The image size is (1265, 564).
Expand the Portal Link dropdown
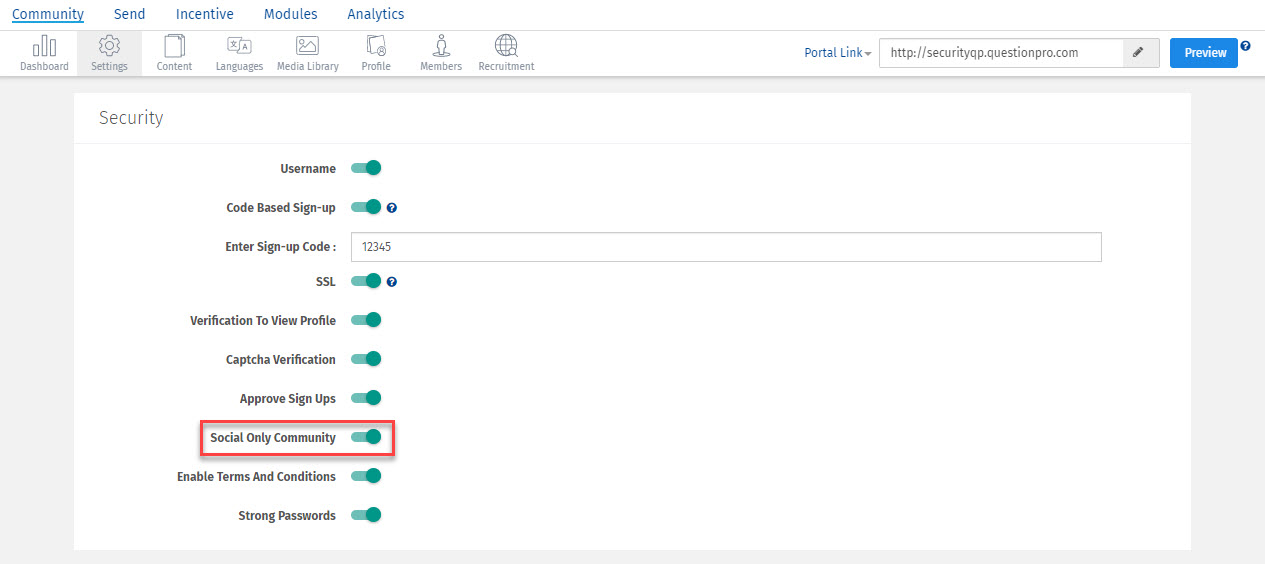(x=837, y=53)
